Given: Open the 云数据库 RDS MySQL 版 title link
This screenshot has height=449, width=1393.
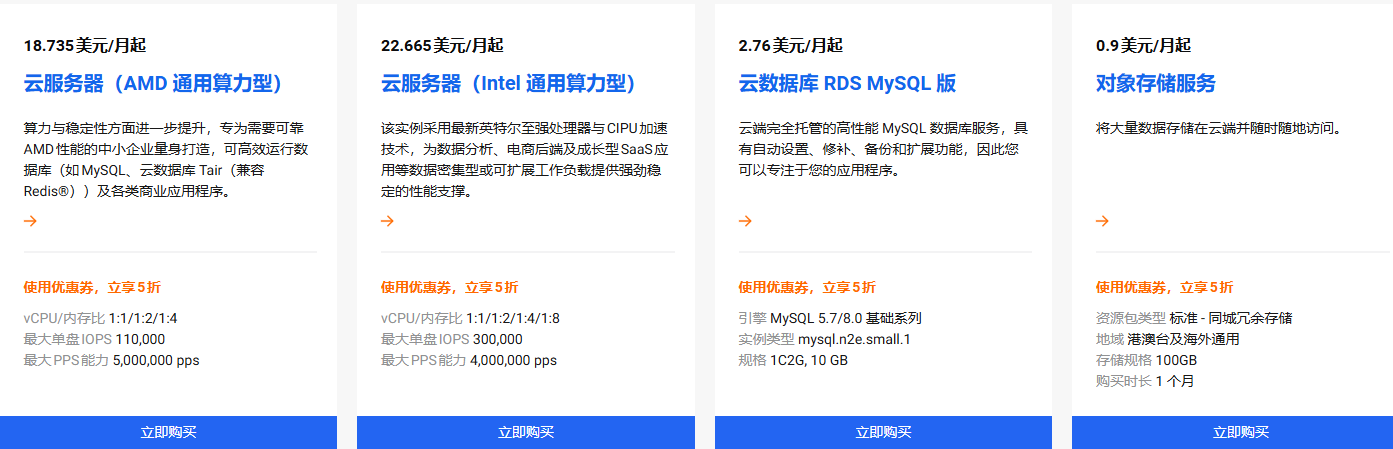Looking at the screenshot, I should pyautogui.click(x=848, y=83).
